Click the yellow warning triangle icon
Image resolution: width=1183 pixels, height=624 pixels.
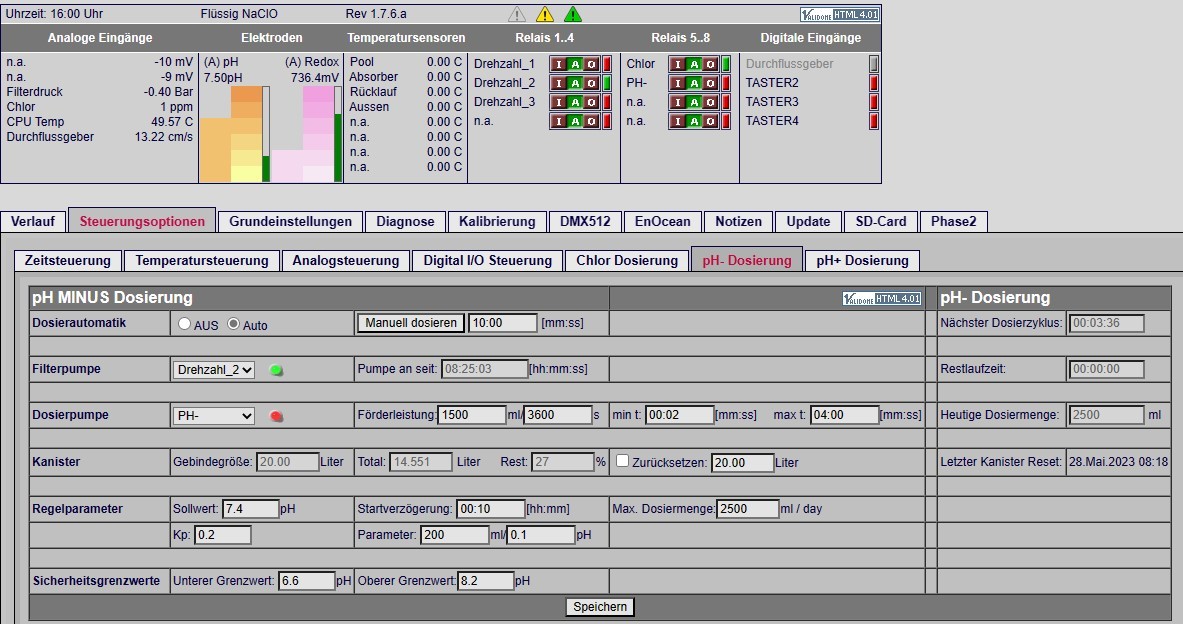coord(545,14)
